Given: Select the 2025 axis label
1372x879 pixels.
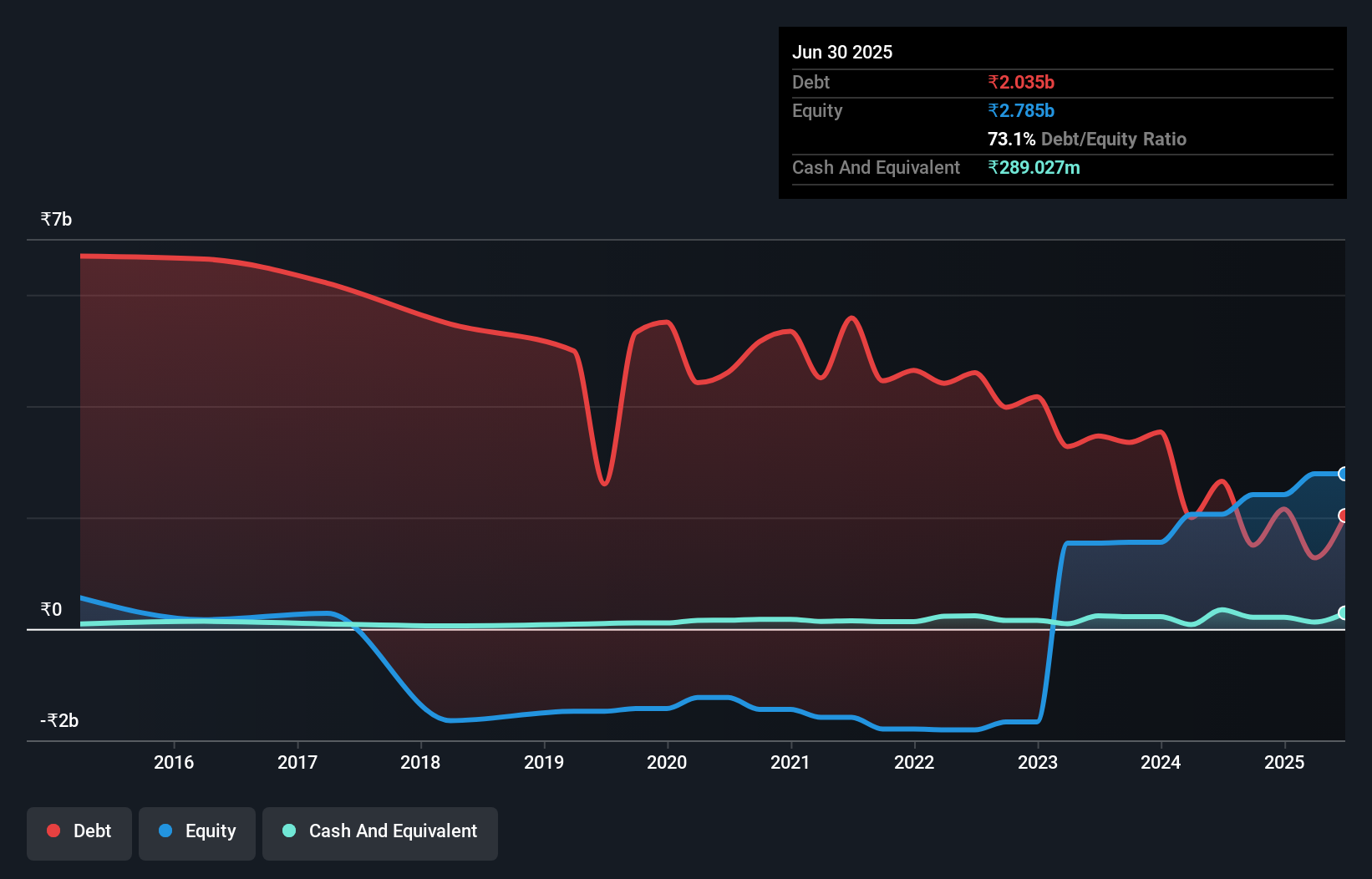Looking at the screenshot, I should click(x=1285, y=762).
